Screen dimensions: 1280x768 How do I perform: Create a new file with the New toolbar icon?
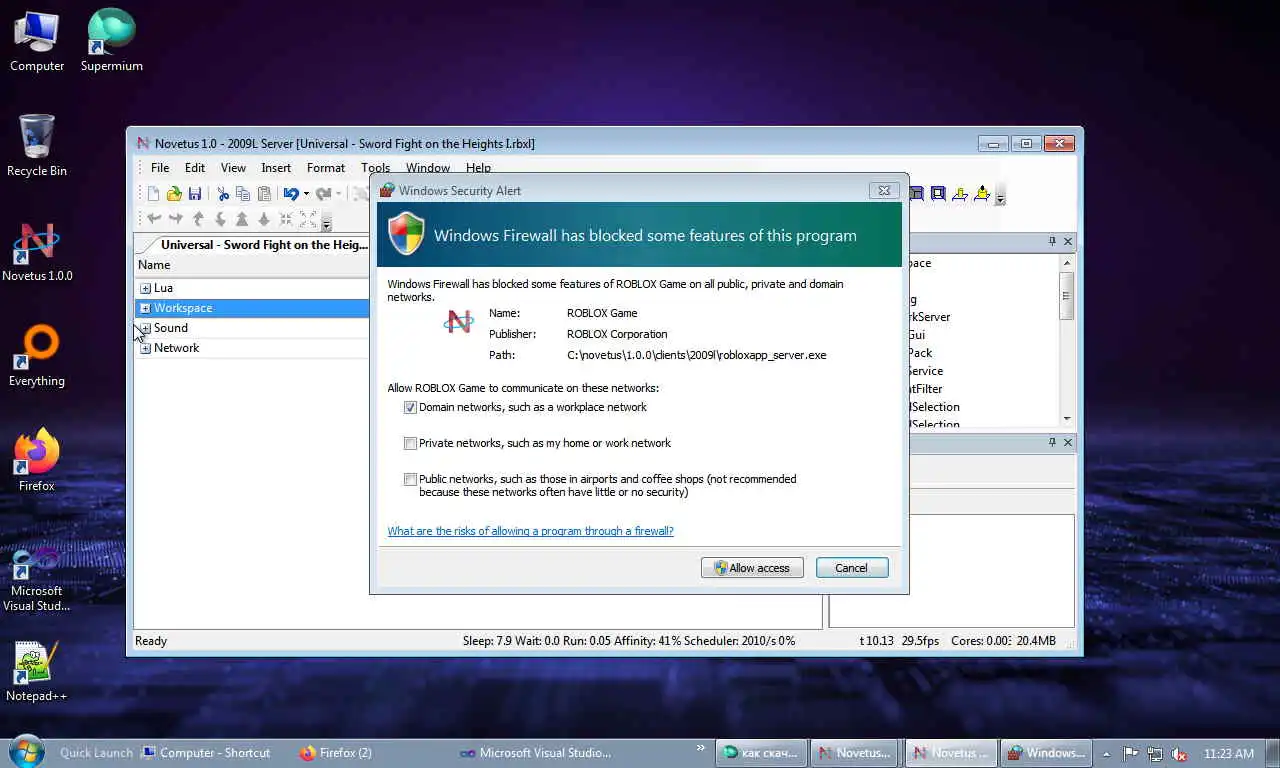coord(153,194)
